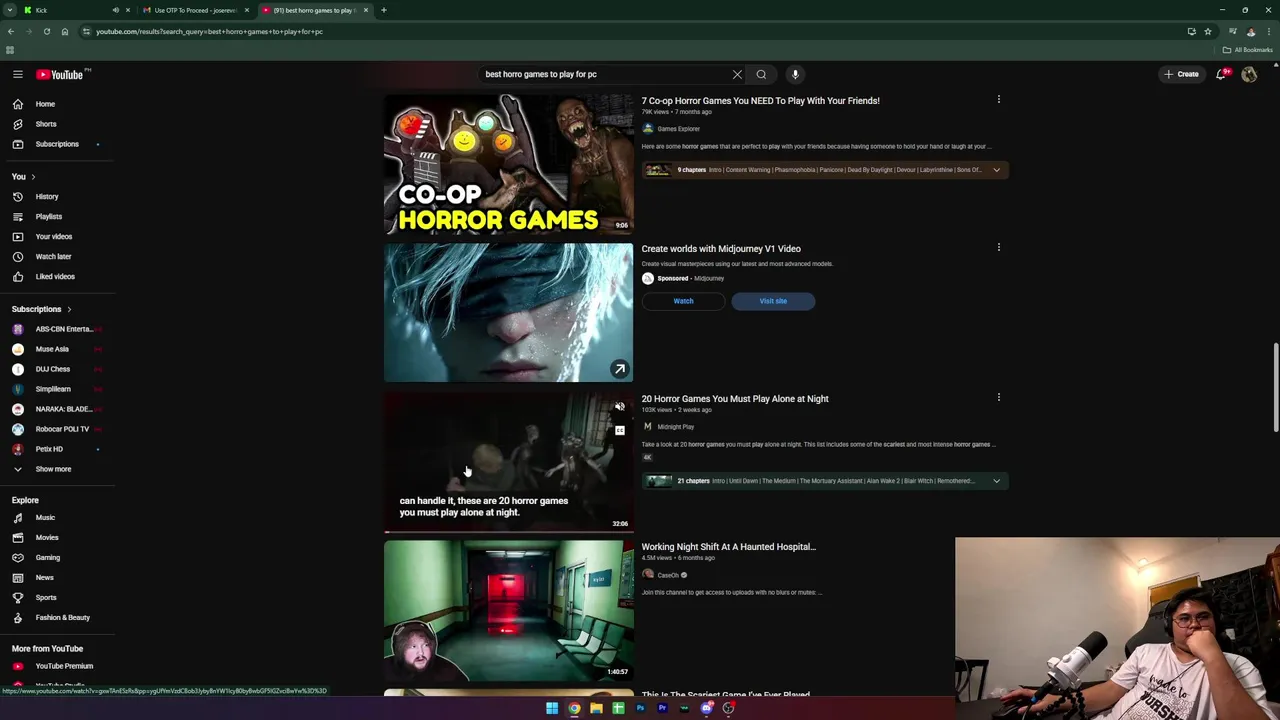This screenshot has width=1280, height=720.
Task: Click Watch on the Midjourney ad
Action: coord(683,301)
